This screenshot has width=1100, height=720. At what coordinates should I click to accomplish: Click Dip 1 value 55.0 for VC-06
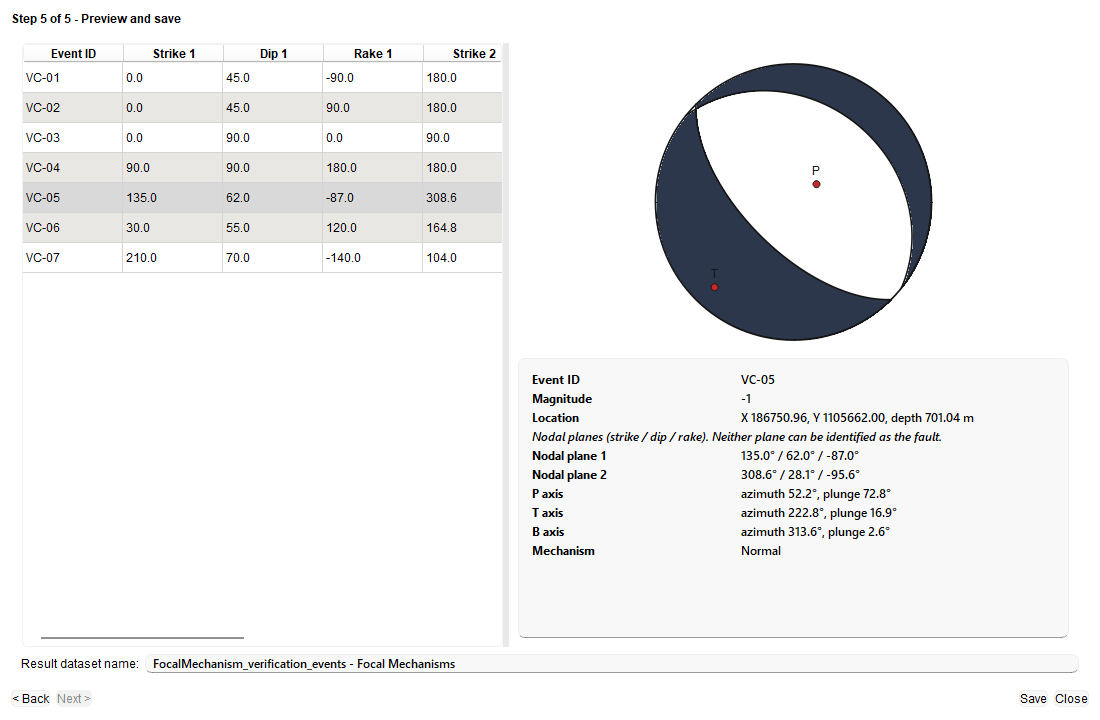click(x=238, y=228)
